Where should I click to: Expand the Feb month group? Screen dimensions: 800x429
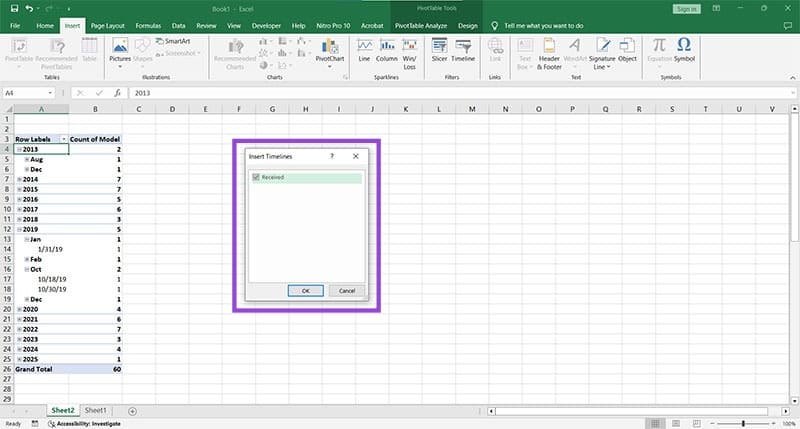tap(27, 259)
